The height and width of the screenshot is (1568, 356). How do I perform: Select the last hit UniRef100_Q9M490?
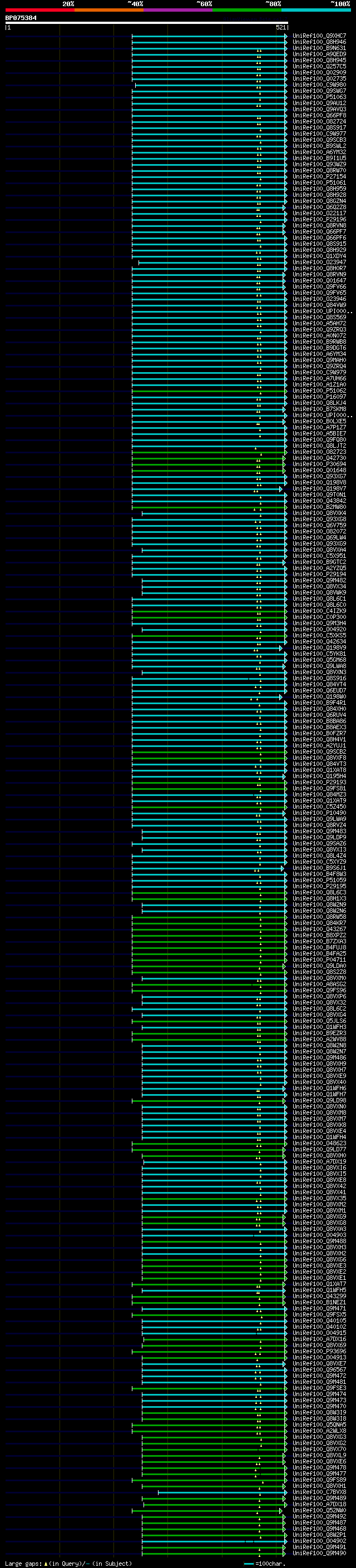point(319,1554)
